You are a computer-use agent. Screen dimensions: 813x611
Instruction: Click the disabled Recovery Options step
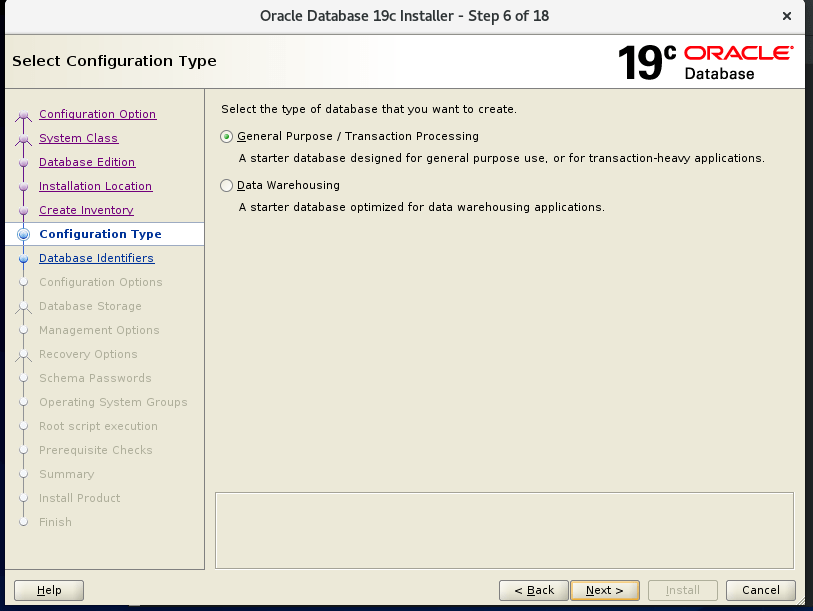pyautogui.click(x=88, y=354)
